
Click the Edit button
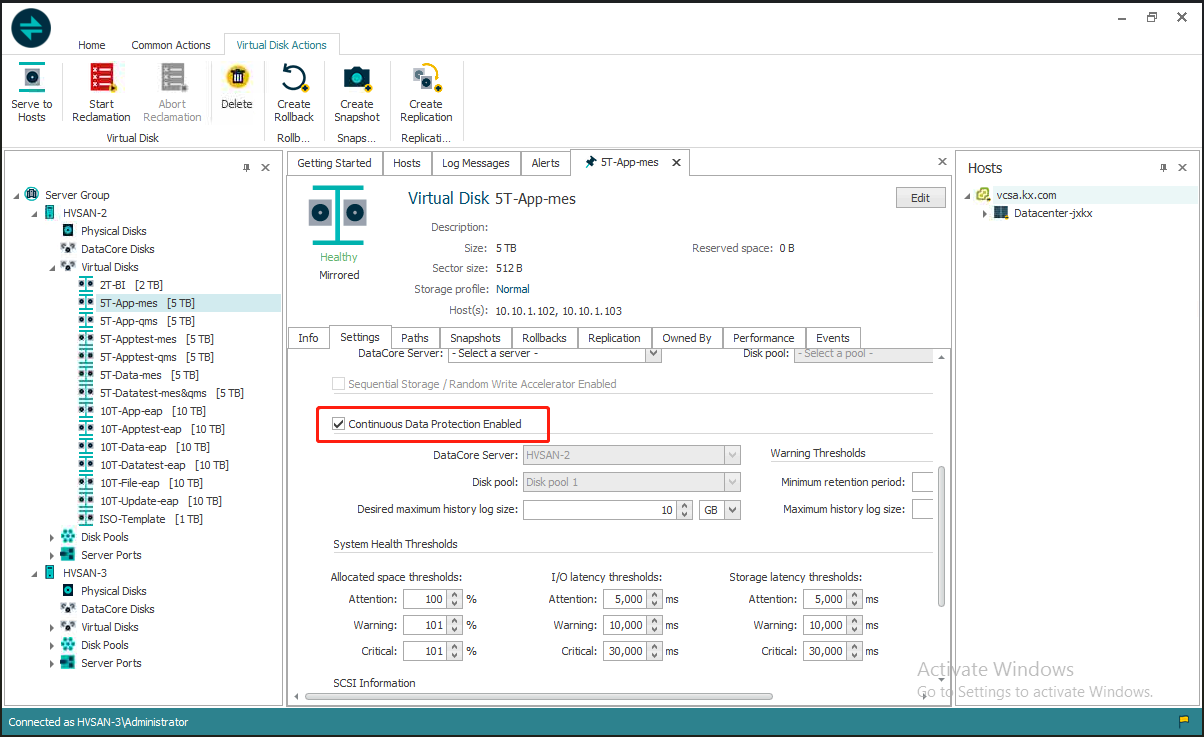[920, 198]
